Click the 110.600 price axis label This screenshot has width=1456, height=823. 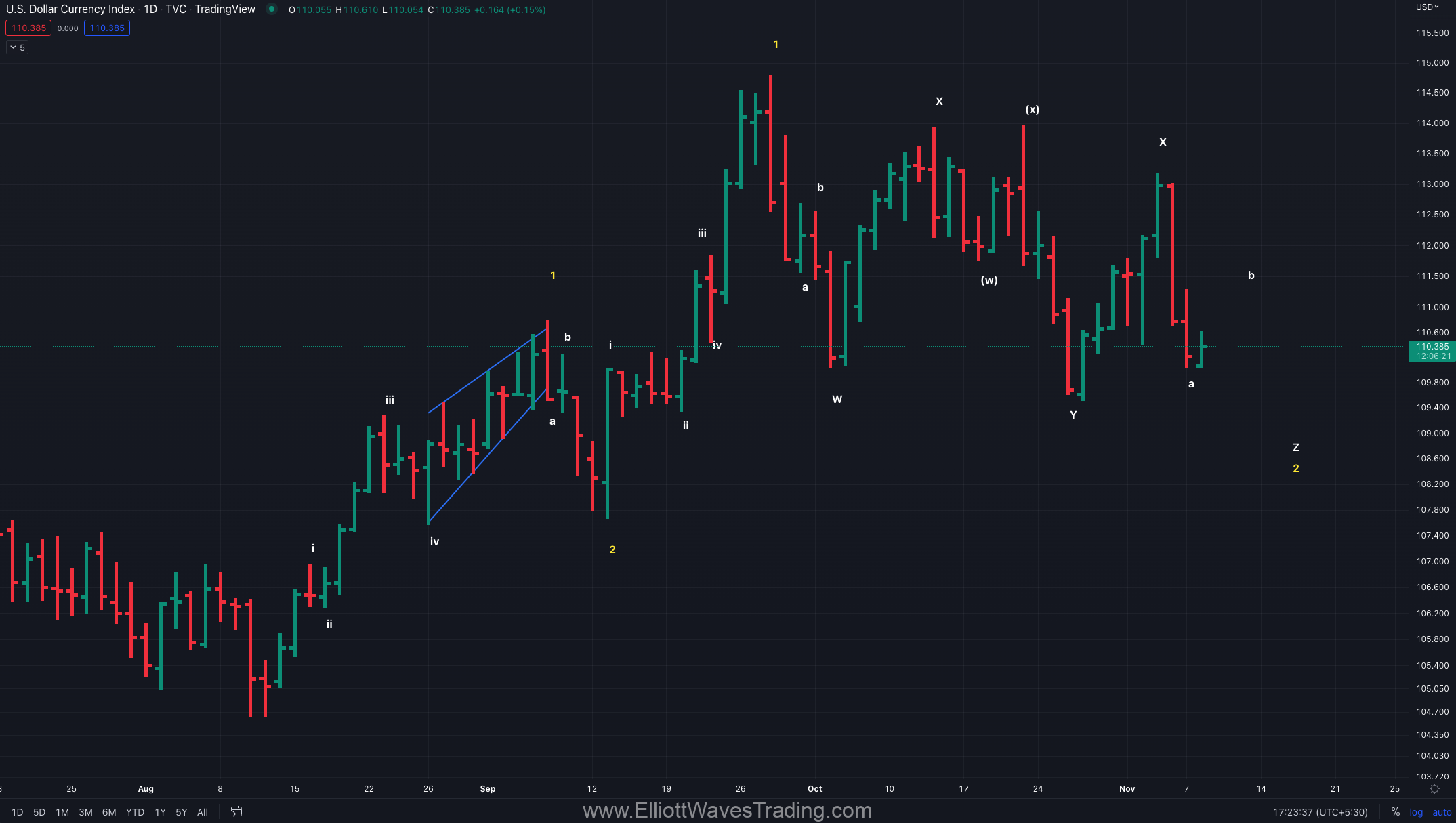tap(1432, 333)
